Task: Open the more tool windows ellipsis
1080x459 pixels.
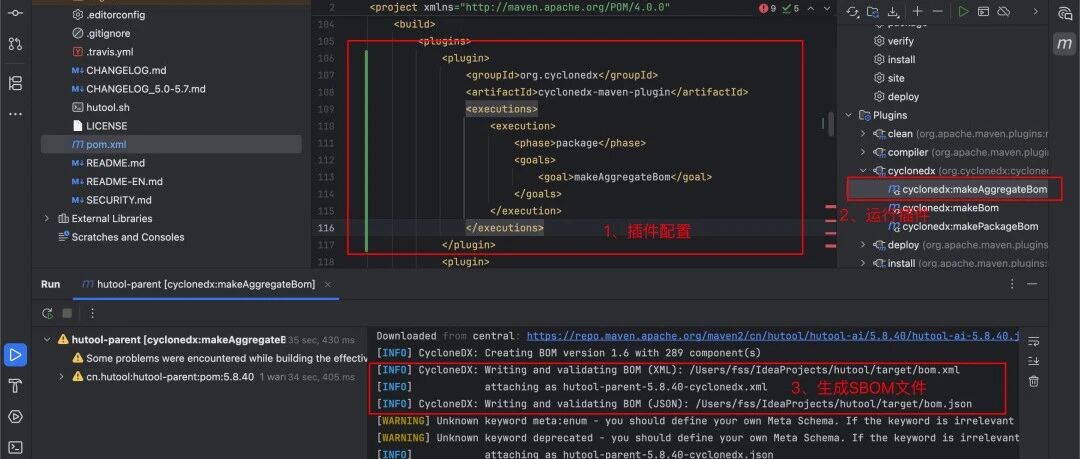Action: tap(14, 114)
